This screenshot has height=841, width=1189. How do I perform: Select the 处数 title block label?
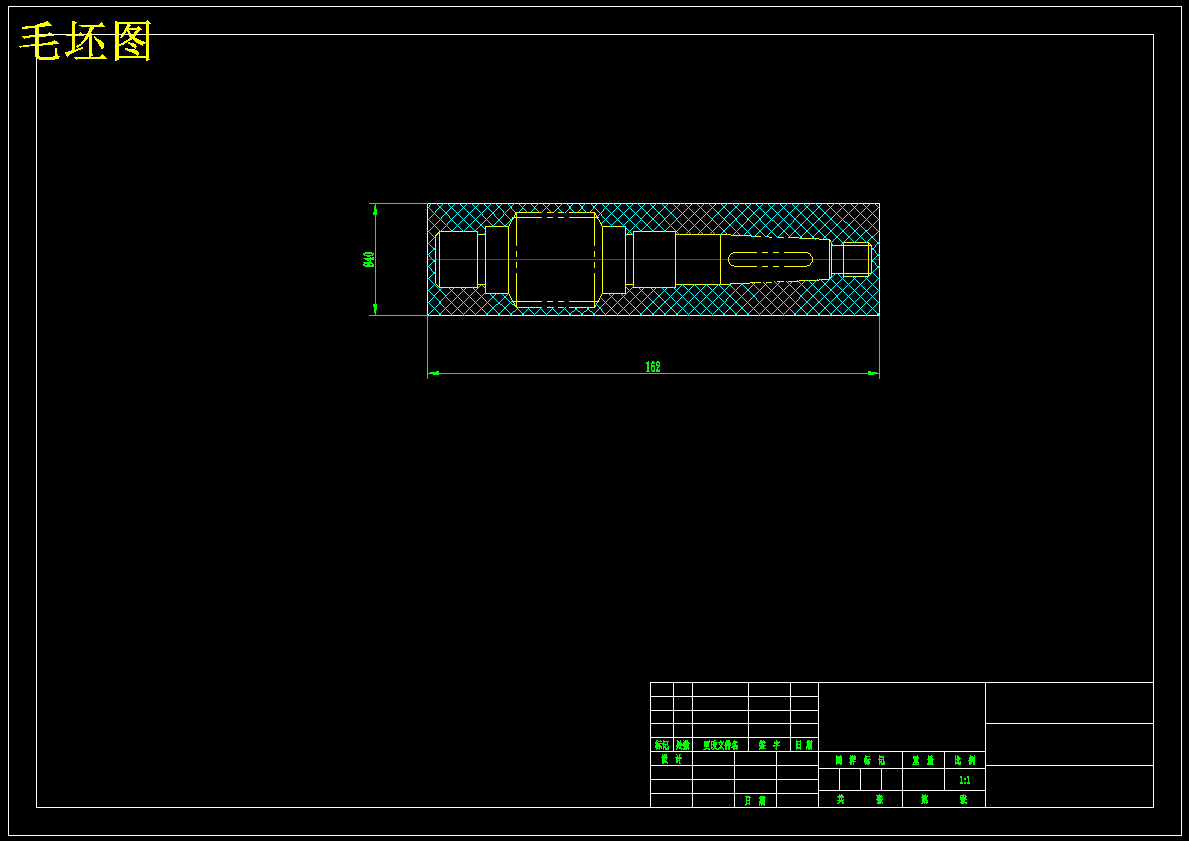682,745
